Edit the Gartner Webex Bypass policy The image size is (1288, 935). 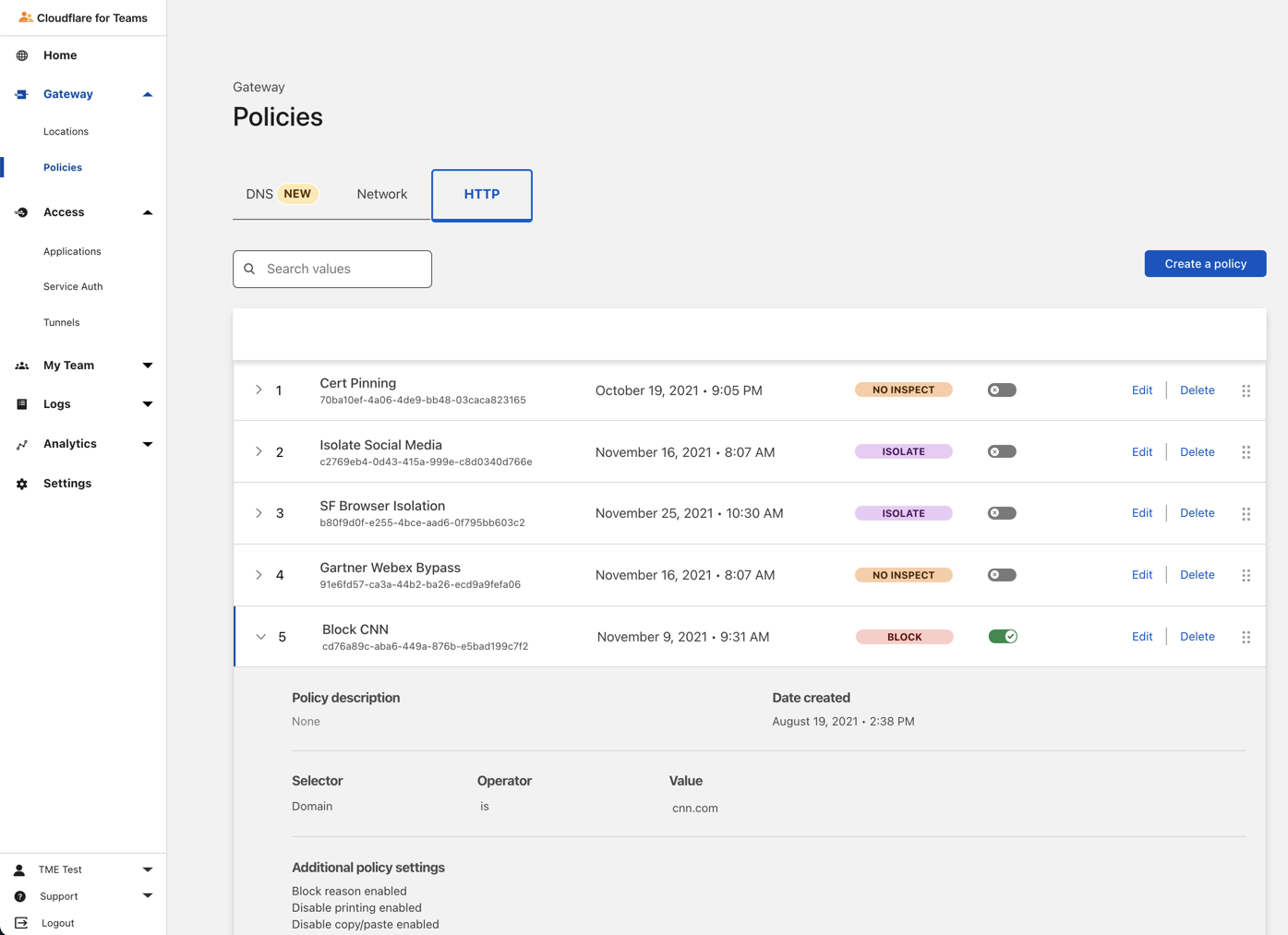click(x=1142, y=575)
